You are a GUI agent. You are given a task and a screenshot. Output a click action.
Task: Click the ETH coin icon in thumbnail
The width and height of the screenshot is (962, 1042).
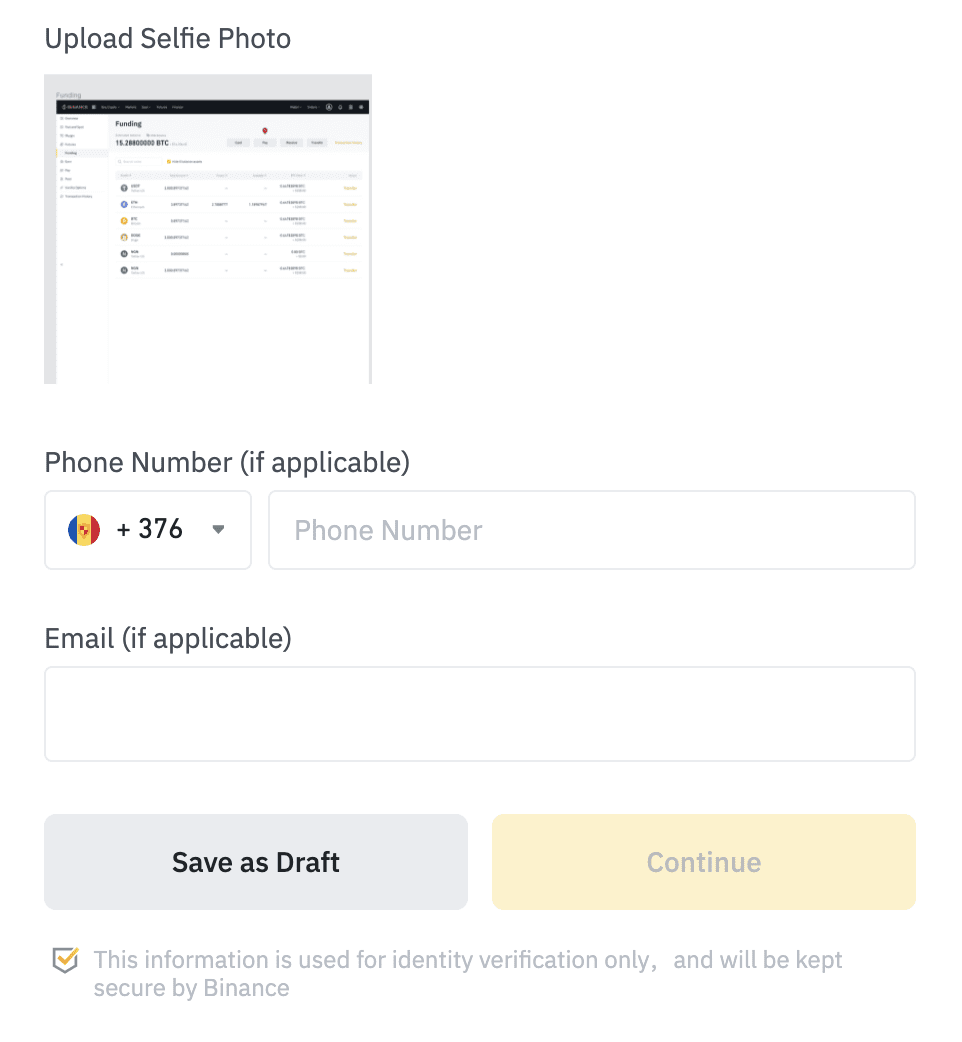(124, 204)
